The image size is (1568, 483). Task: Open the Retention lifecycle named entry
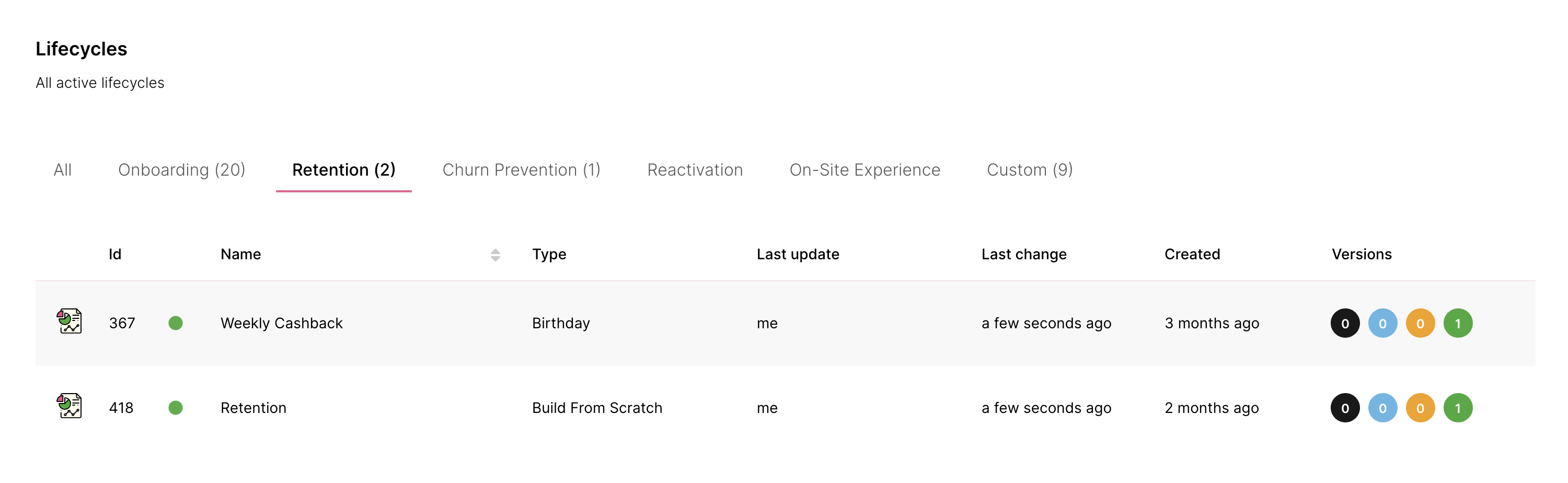pos(253,408)
